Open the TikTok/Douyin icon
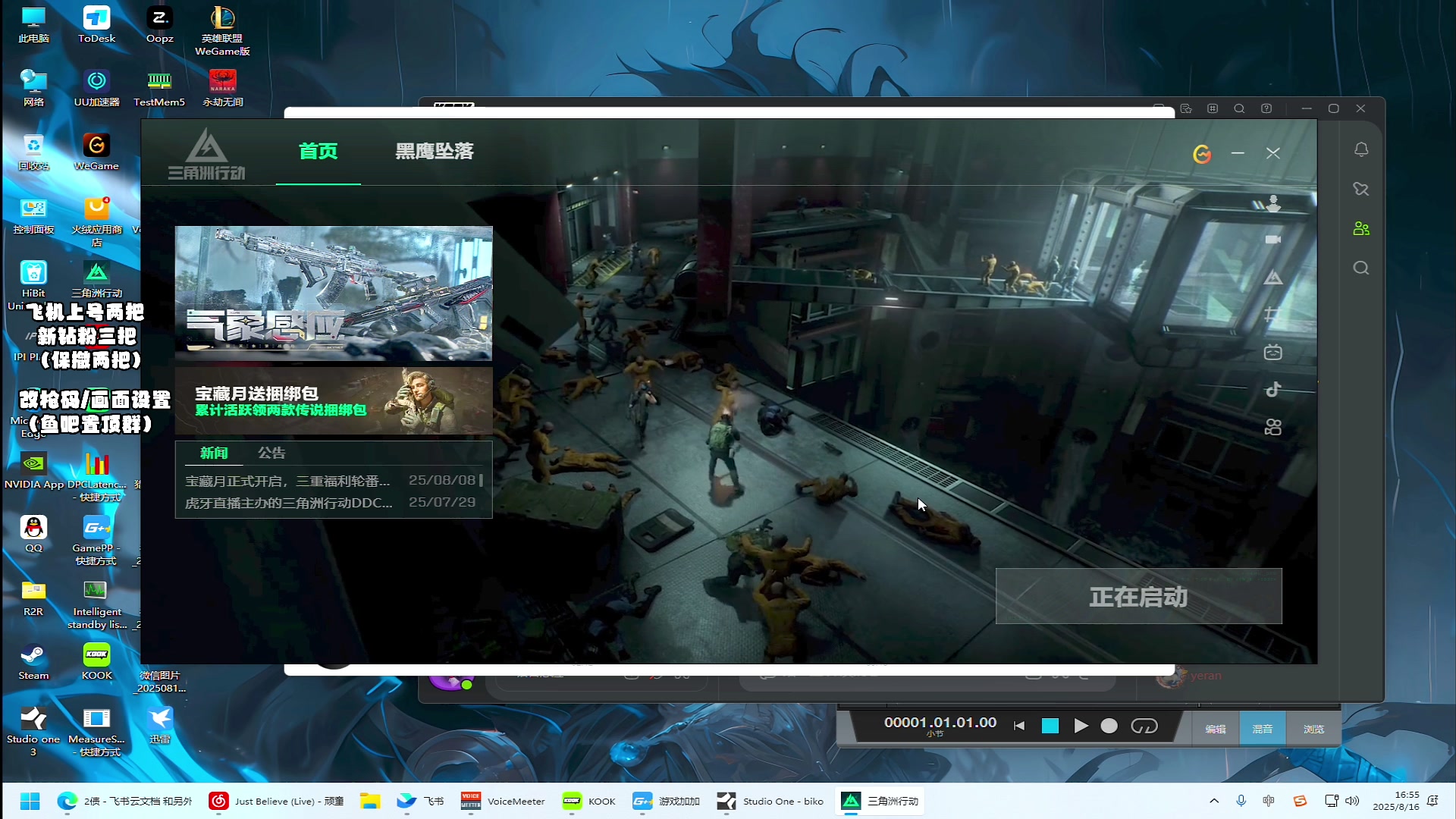 click(1273, 390)
